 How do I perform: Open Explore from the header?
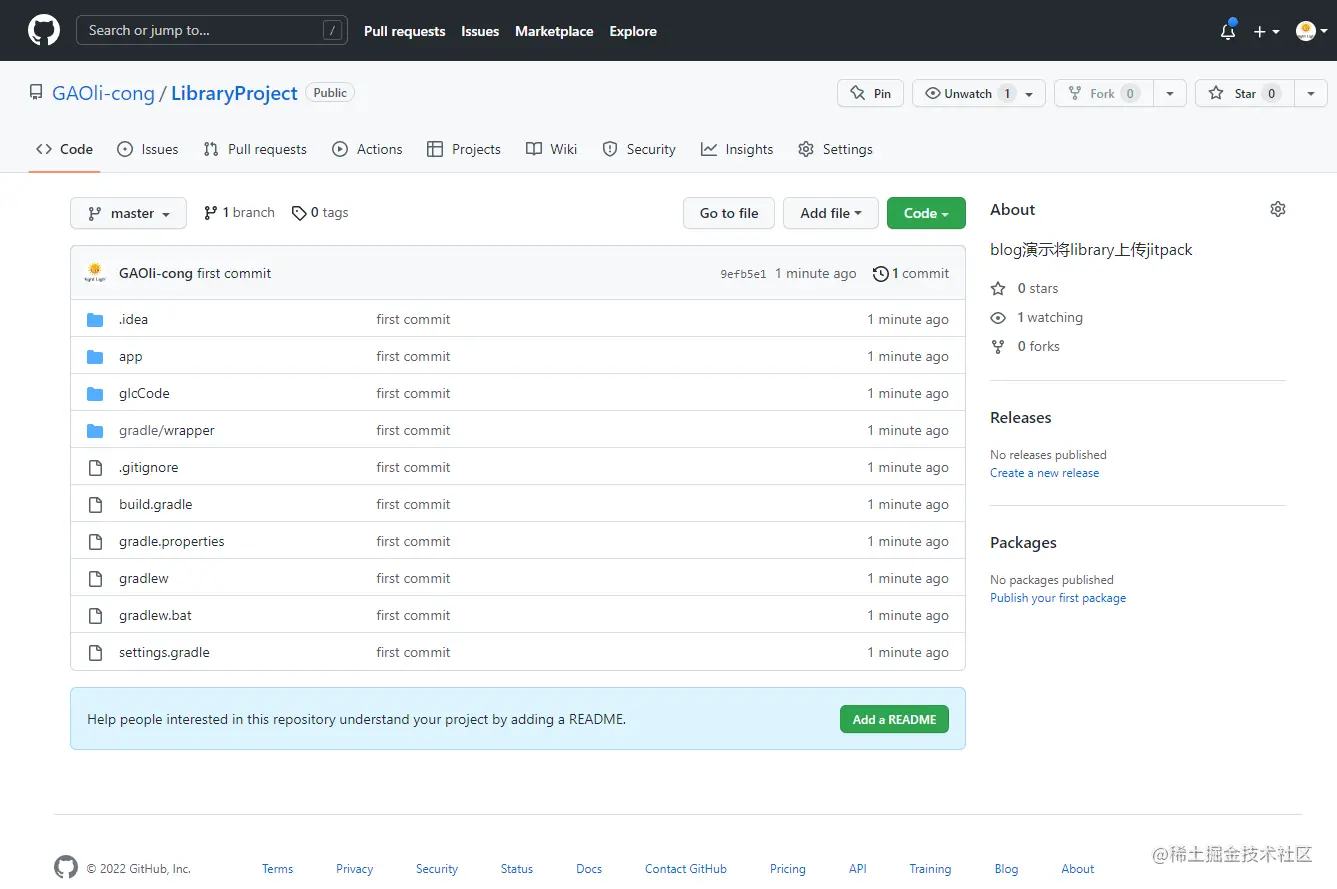633,31
